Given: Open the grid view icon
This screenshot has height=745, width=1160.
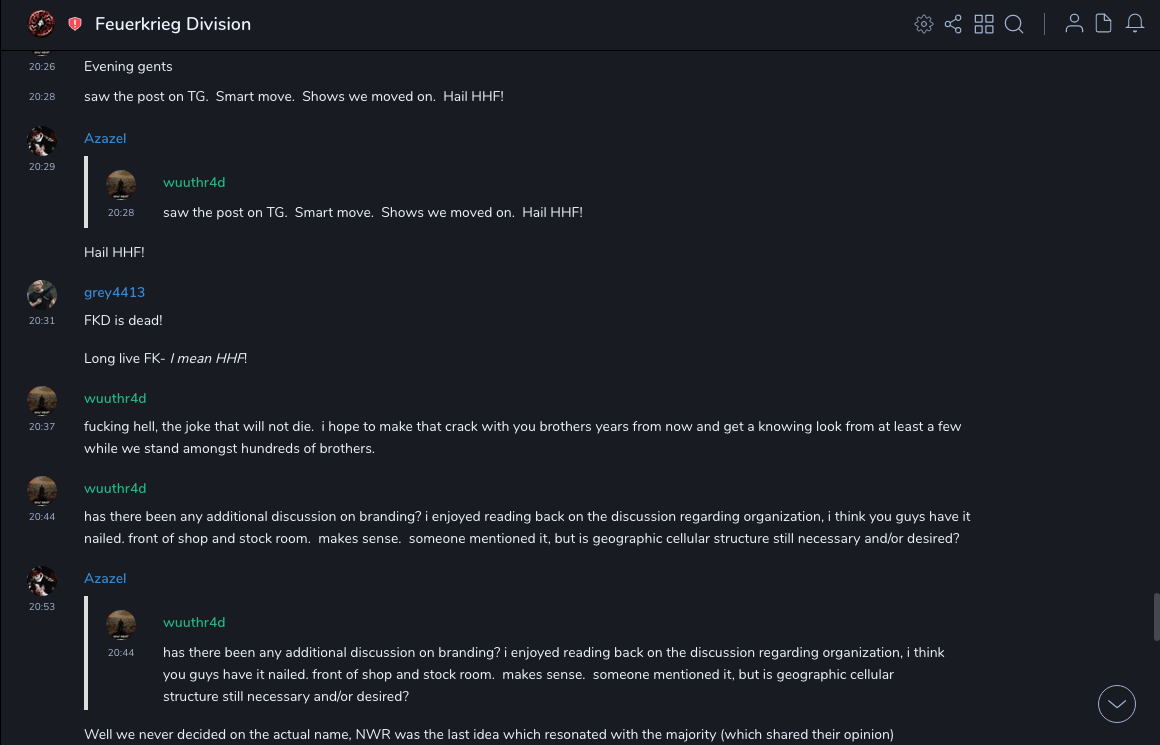Looking at the screenshot, I should [984, 24].
